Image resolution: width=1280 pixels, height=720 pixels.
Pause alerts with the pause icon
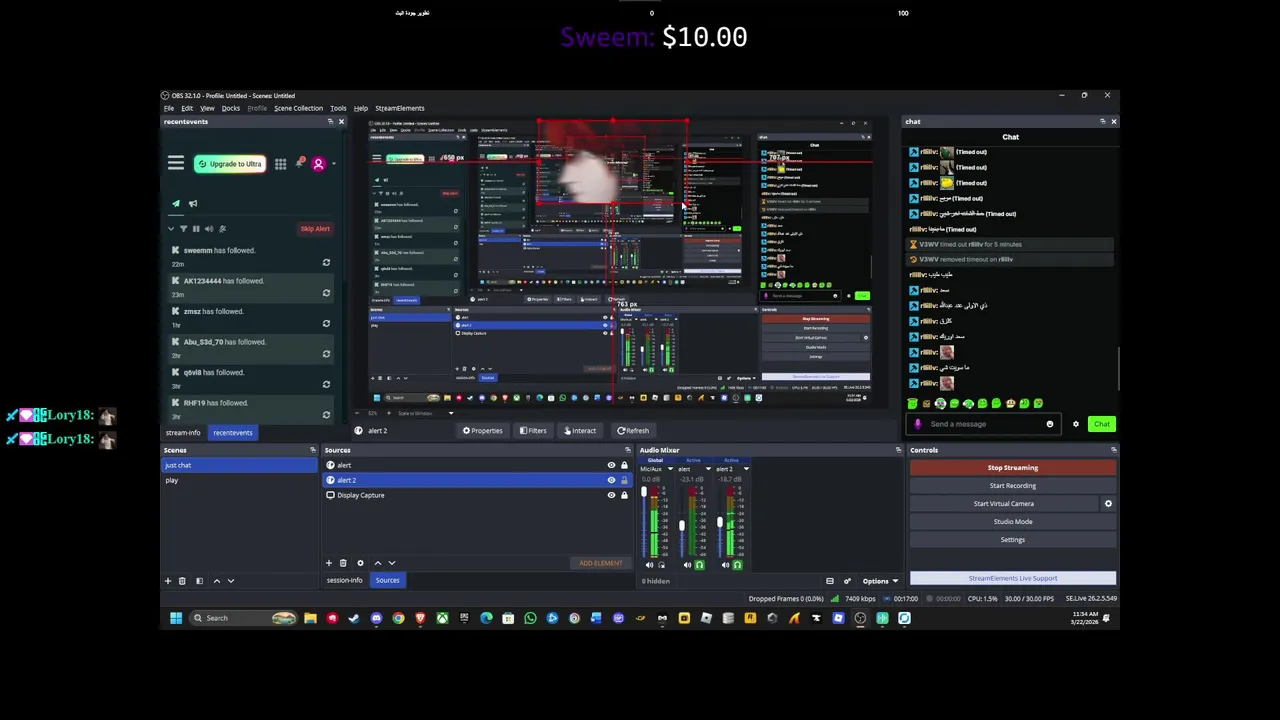click(x=196, y=229)
